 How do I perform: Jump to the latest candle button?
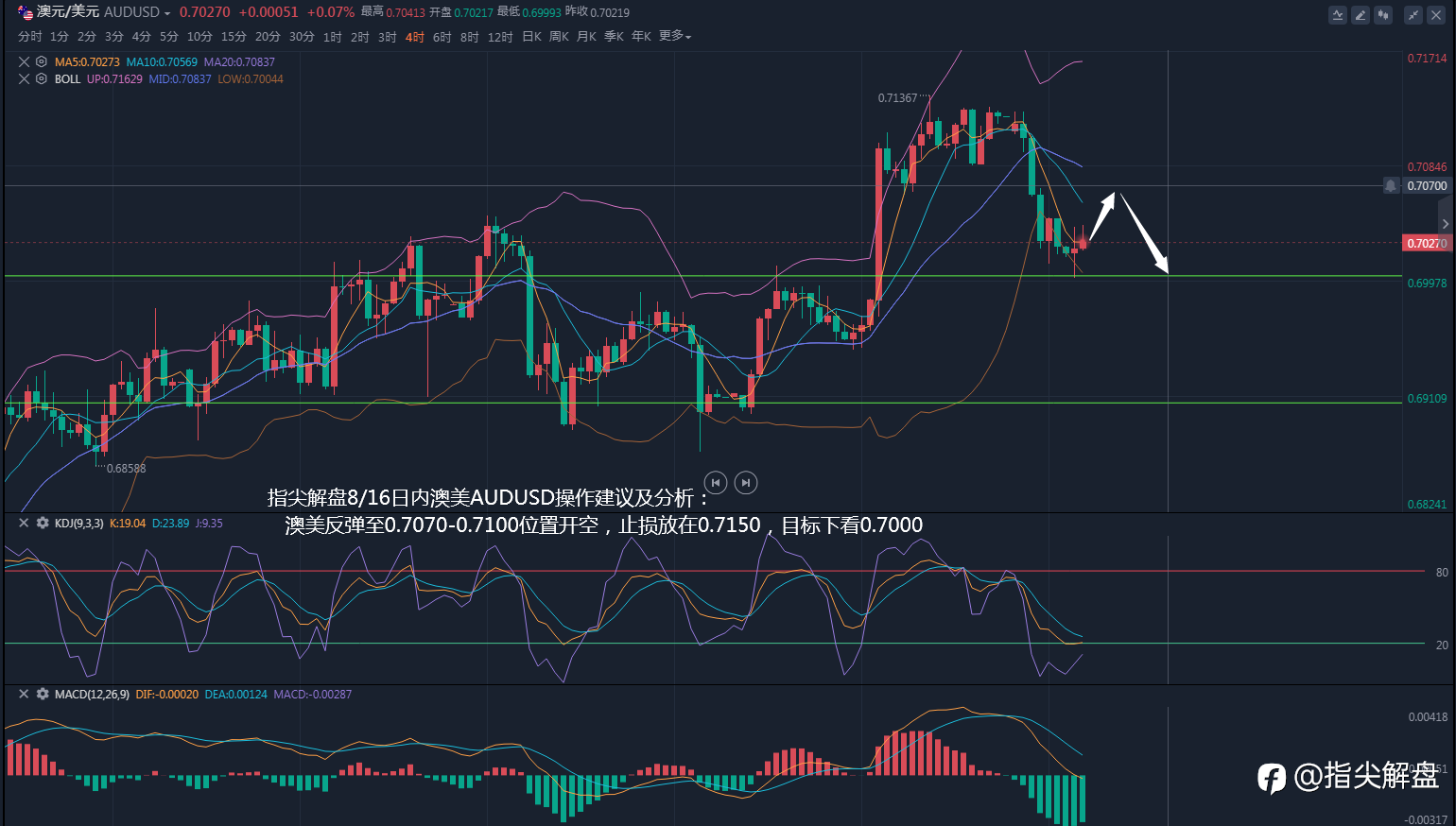tap(746, 483)
